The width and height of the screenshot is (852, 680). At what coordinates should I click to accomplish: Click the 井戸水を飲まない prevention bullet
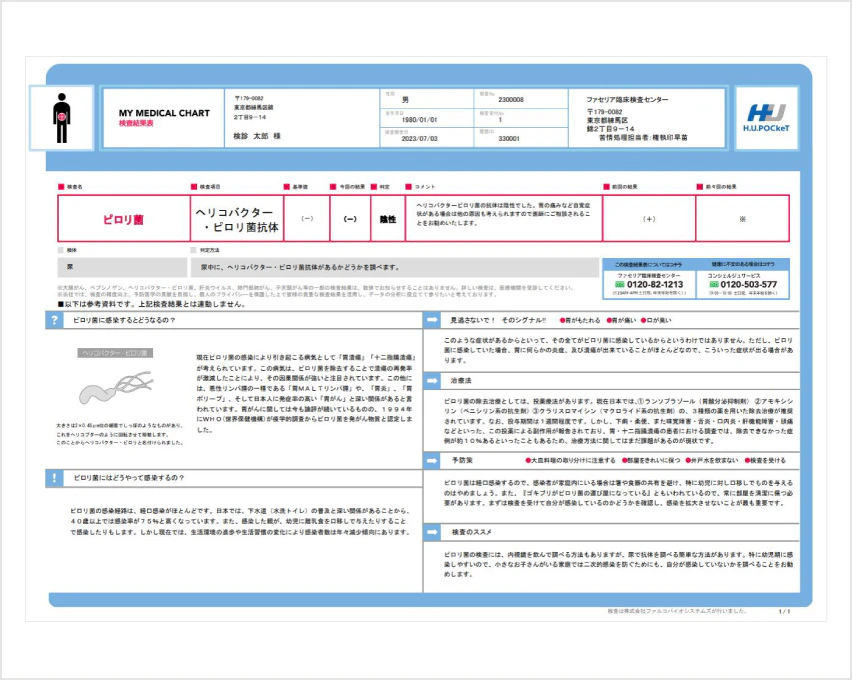(712, 460)
